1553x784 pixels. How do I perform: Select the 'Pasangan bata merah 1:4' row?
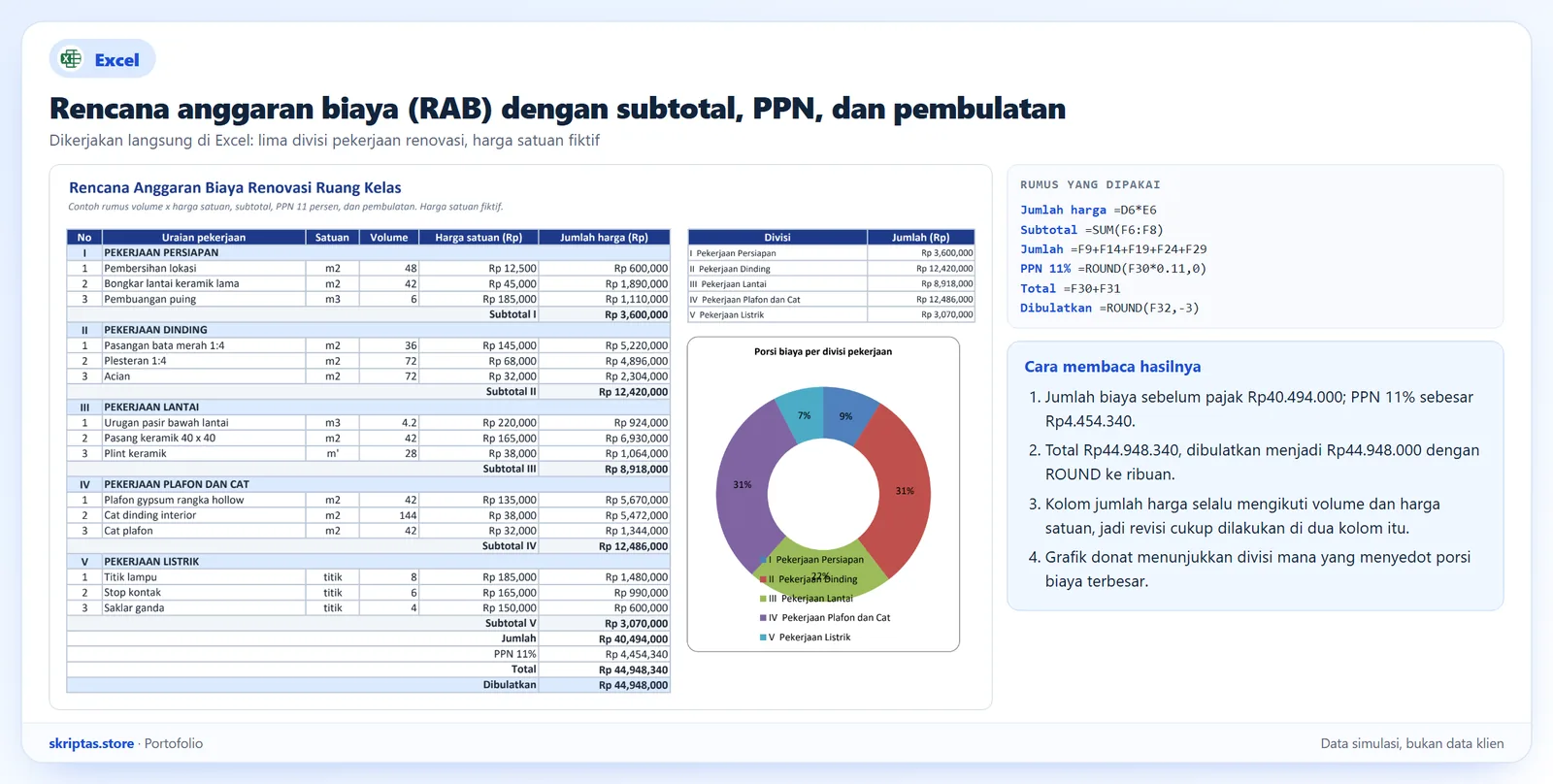coord(368,345)
